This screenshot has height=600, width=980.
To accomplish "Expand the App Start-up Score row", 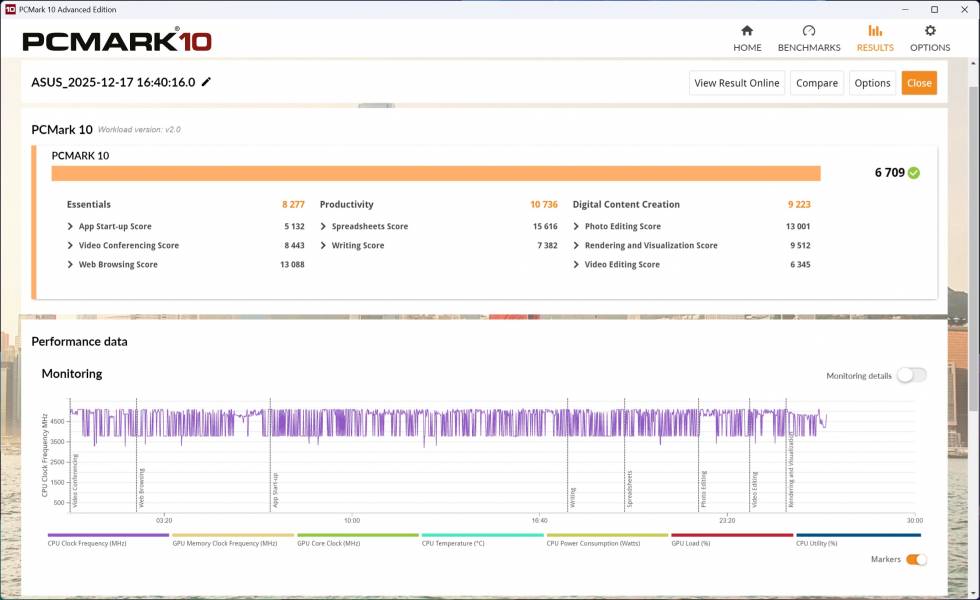I will point(70,226).
